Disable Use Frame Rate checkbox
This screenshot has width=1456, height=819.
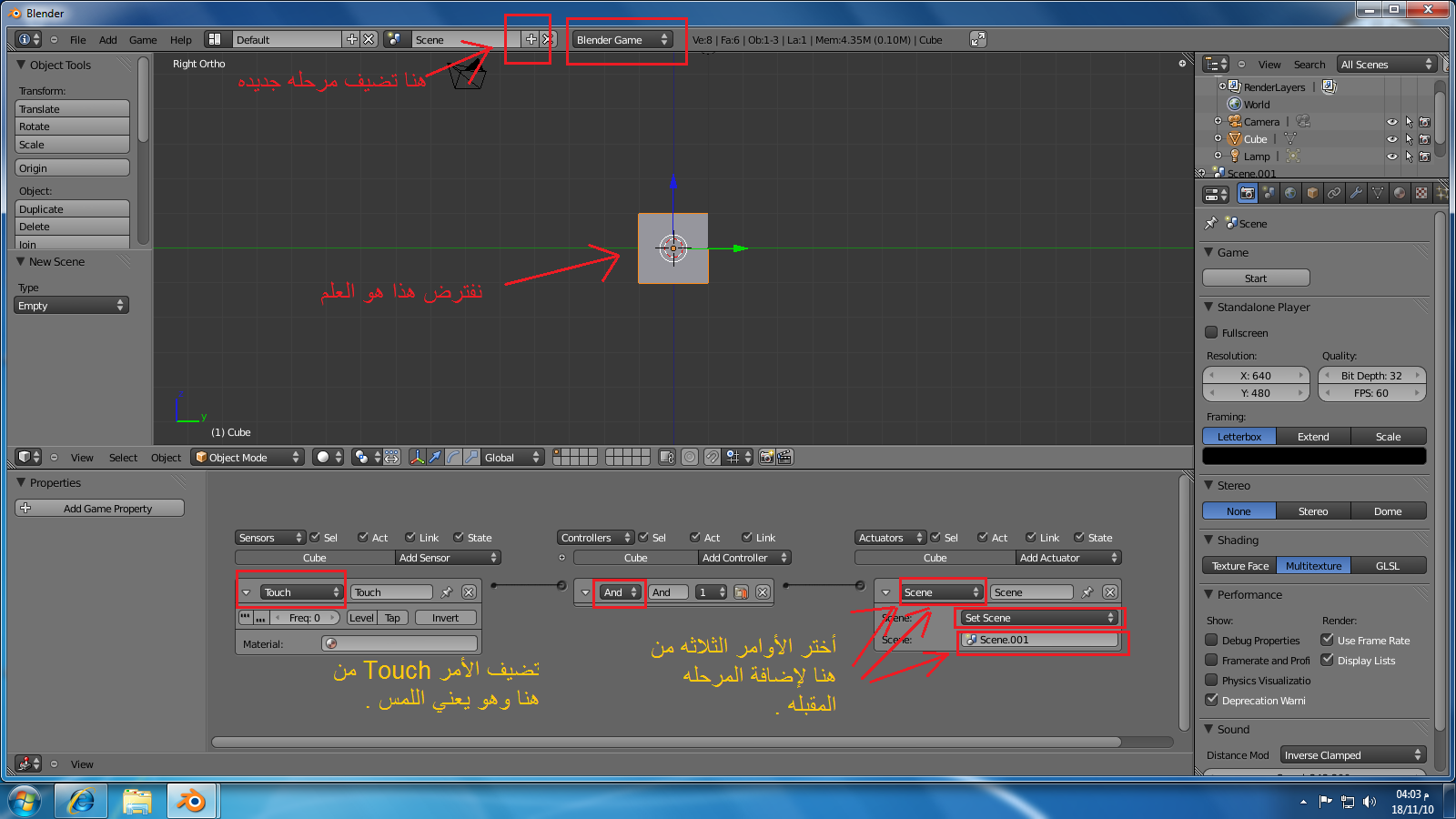[x=1327, y=640]
